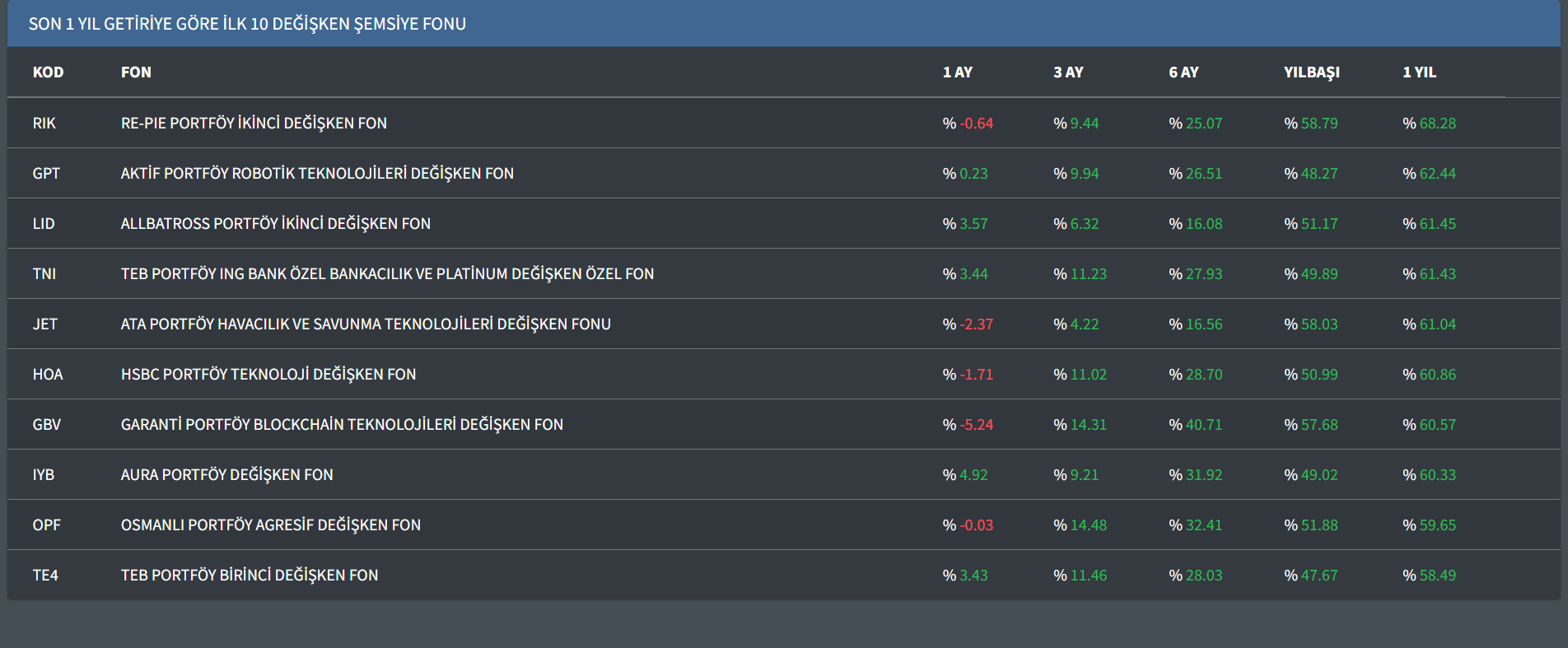
Task: Click the GBV fund code
Action: tap(46, 425)
